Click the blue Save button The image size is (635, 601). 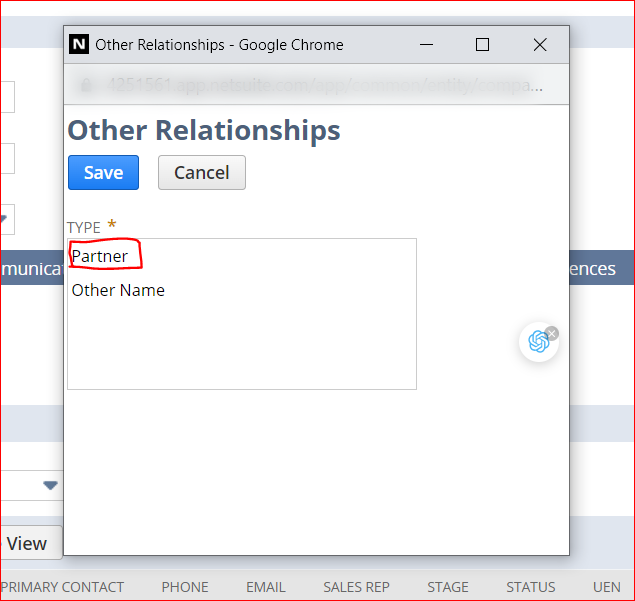[103, 173]
